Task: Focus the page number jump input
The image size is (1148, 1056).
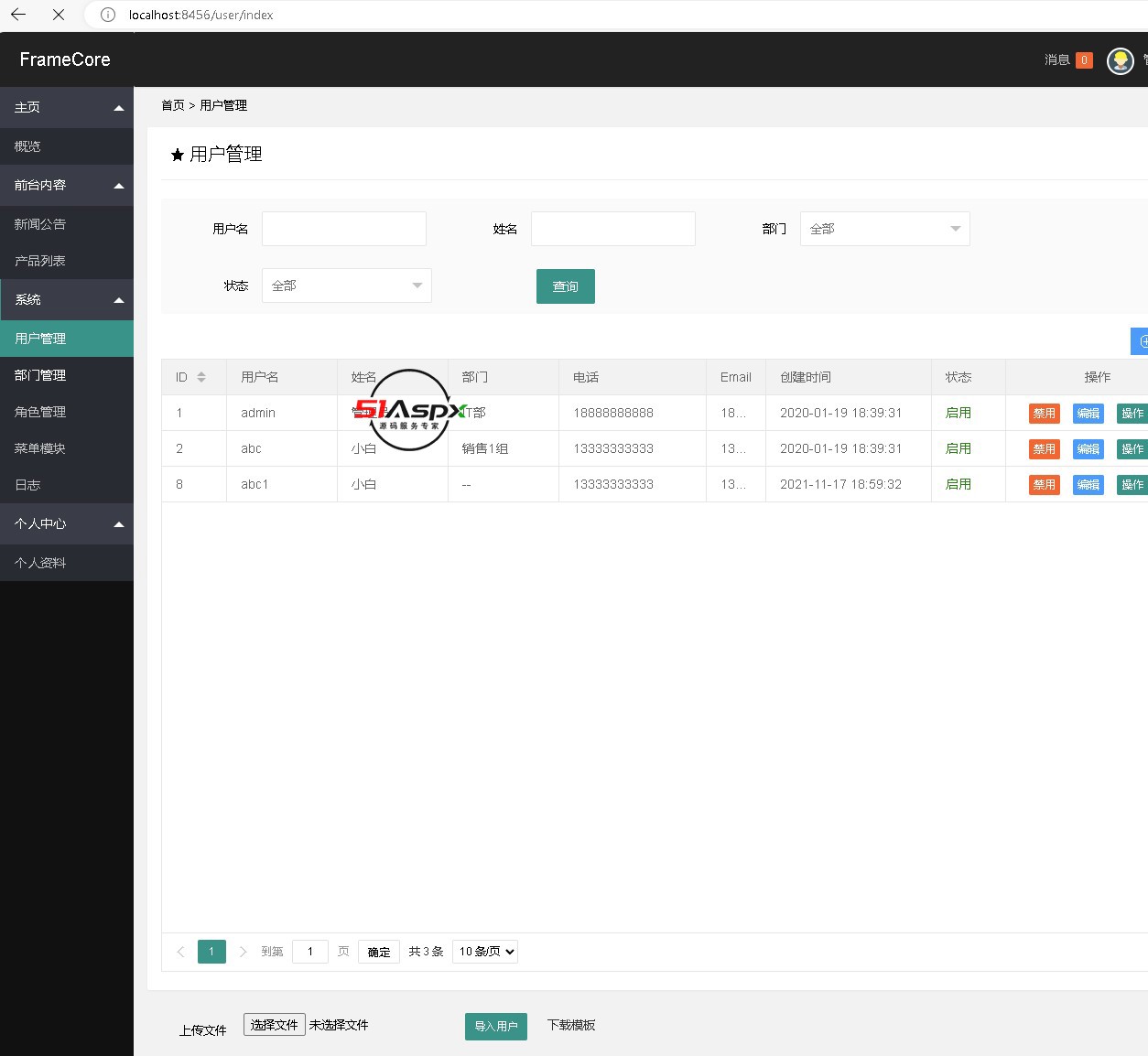Action: [x=310, y=952]
